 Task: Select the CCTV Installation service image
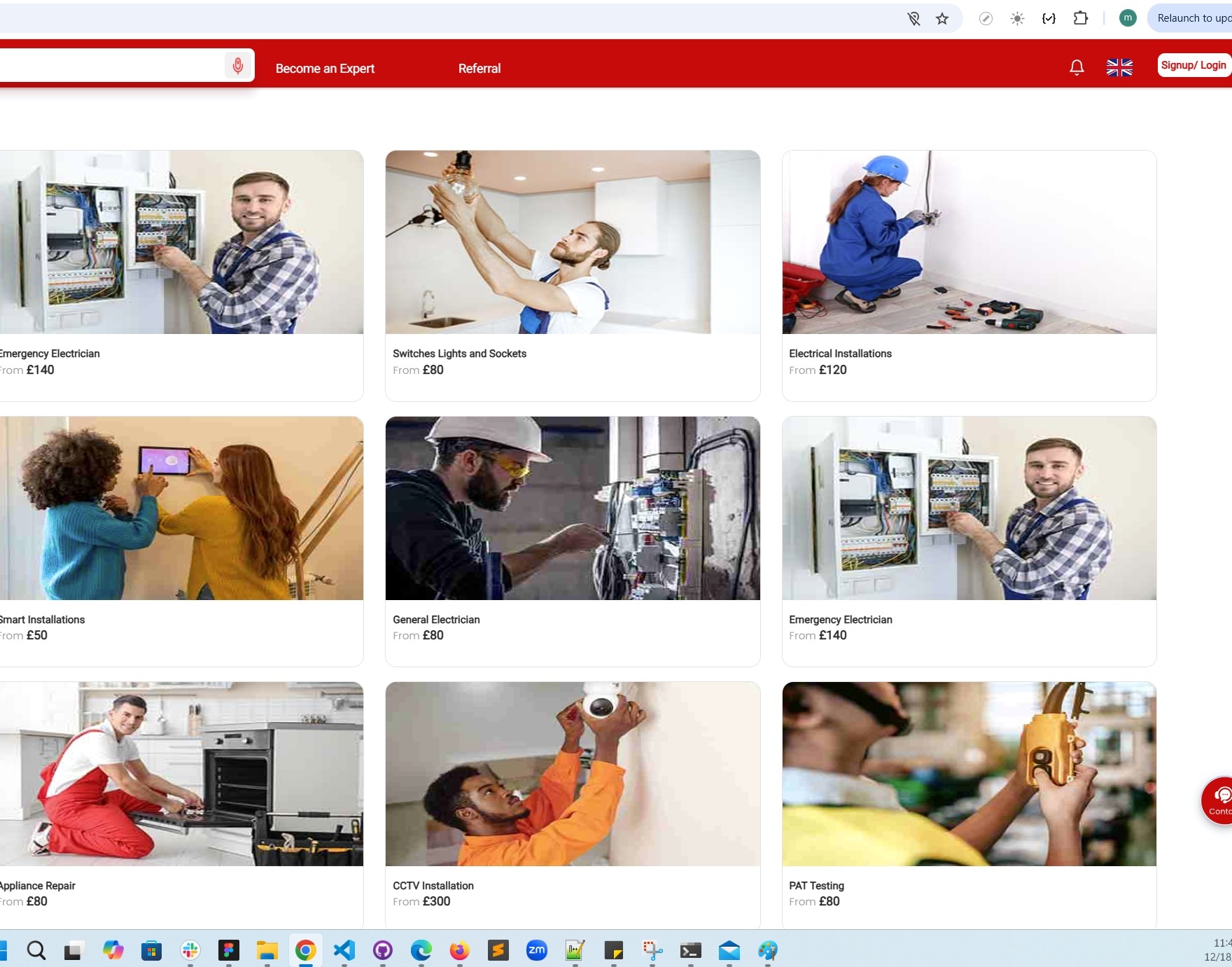(572, 774)
